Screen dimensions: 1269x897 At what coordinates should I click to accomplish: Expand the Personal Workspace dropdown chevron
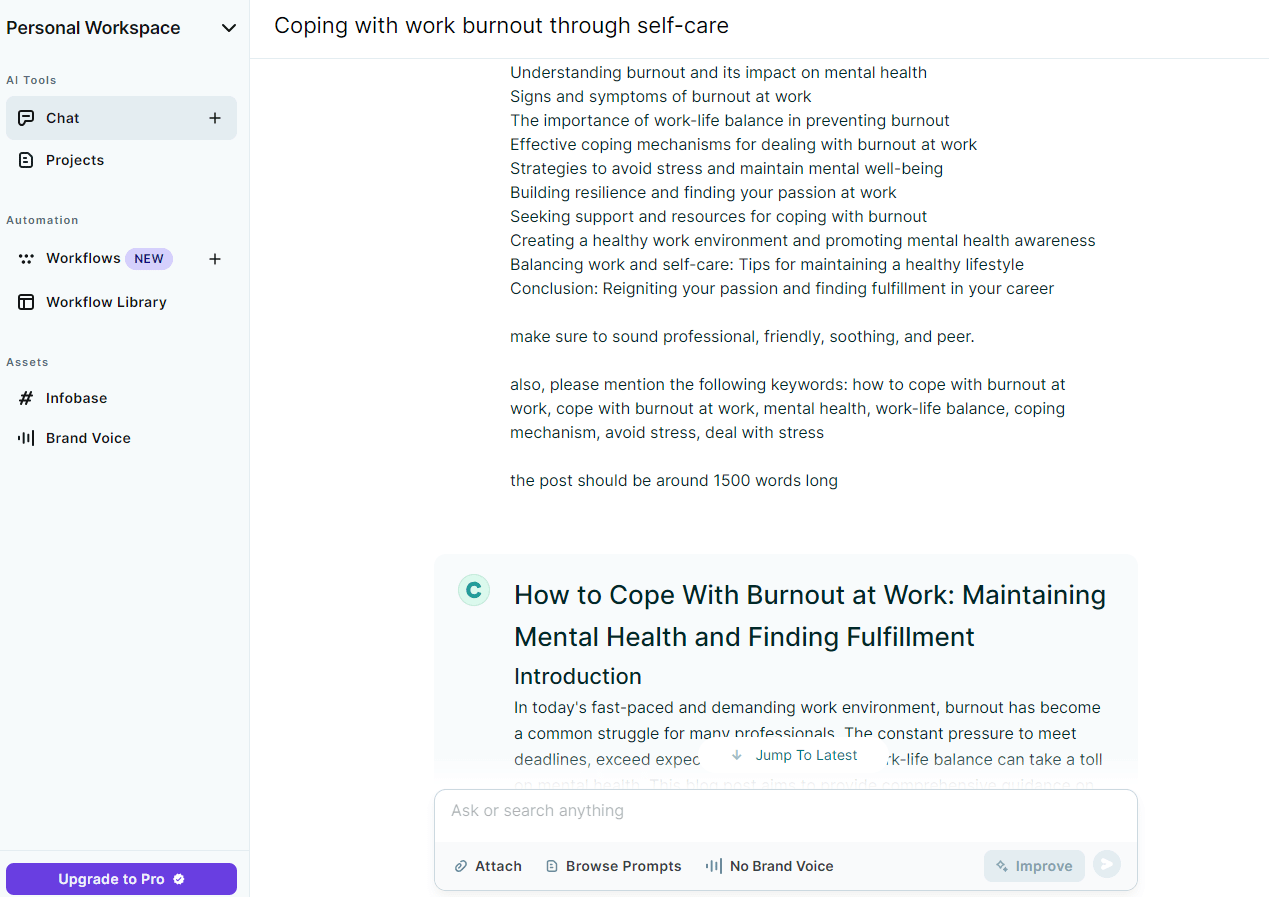[229, 28]
